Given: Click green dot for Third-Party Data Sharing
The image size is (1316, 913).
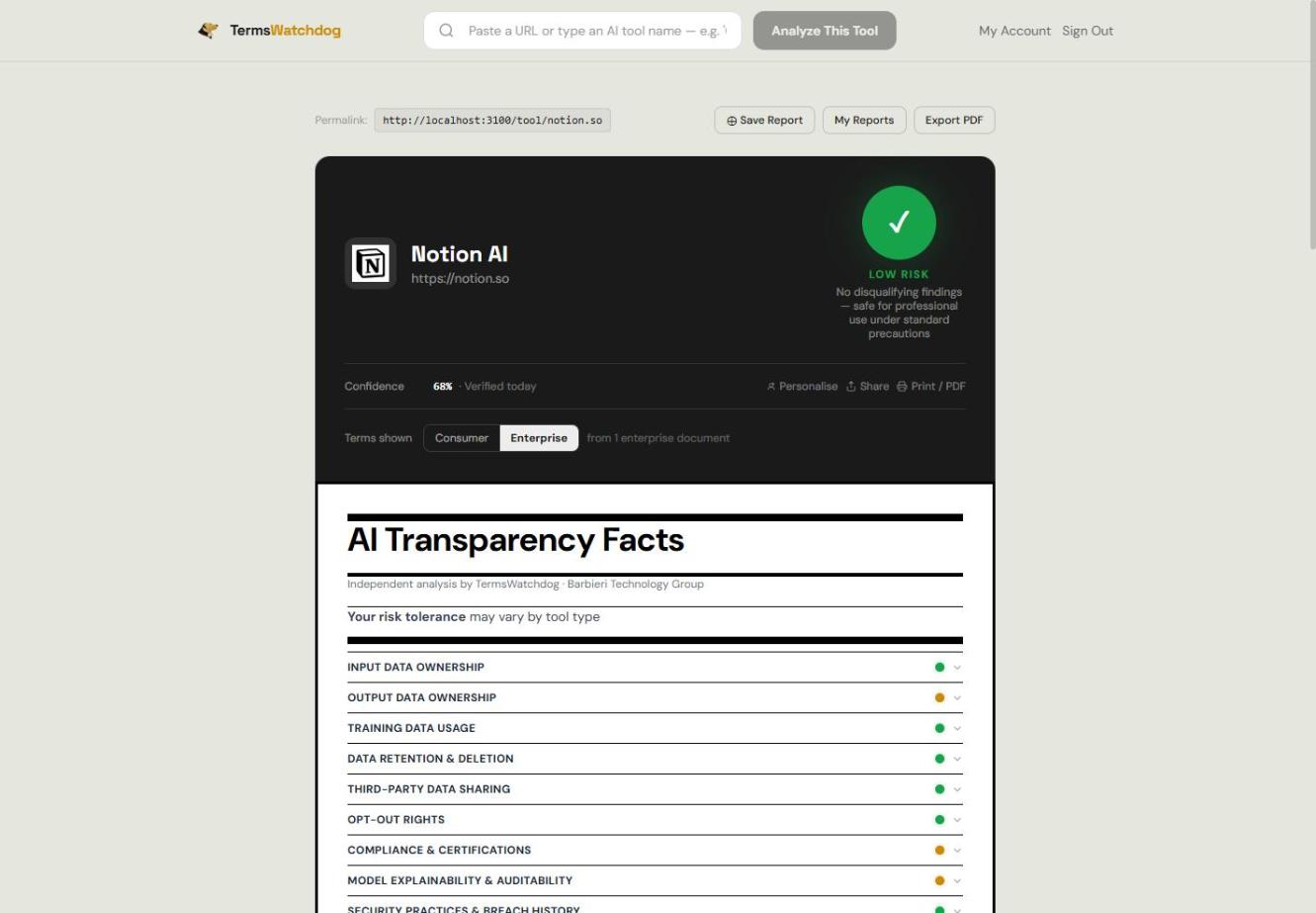Looking at the screenshot, I should [x=939, y=789].
